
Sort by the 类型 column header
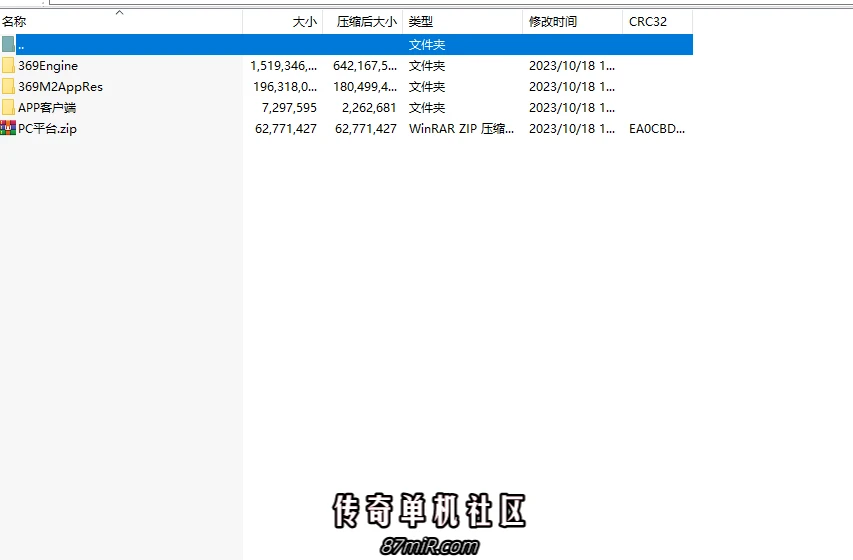click(462, 21)
